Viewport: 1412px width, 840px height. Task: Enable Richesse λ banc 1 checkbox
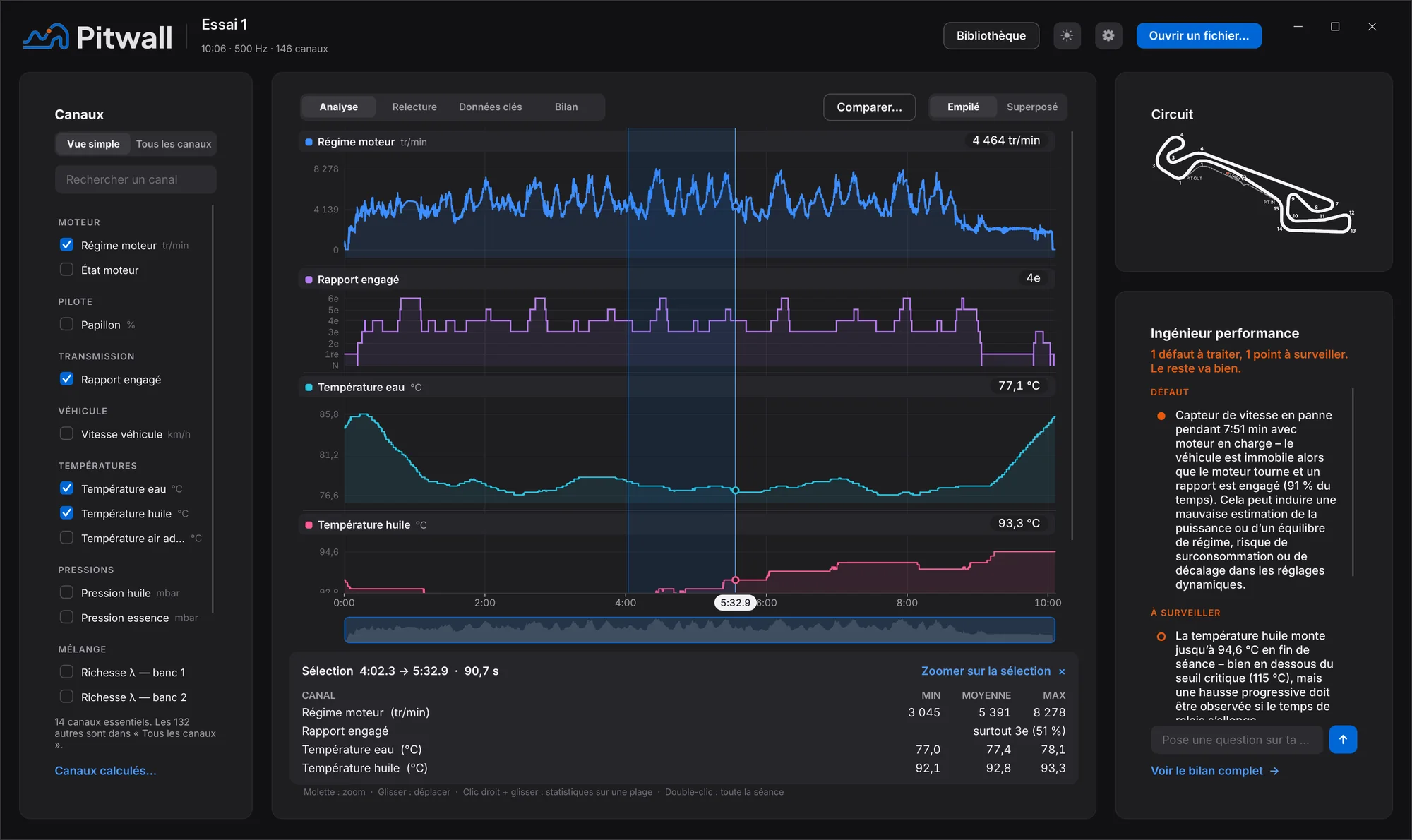(x=66, y=672)
